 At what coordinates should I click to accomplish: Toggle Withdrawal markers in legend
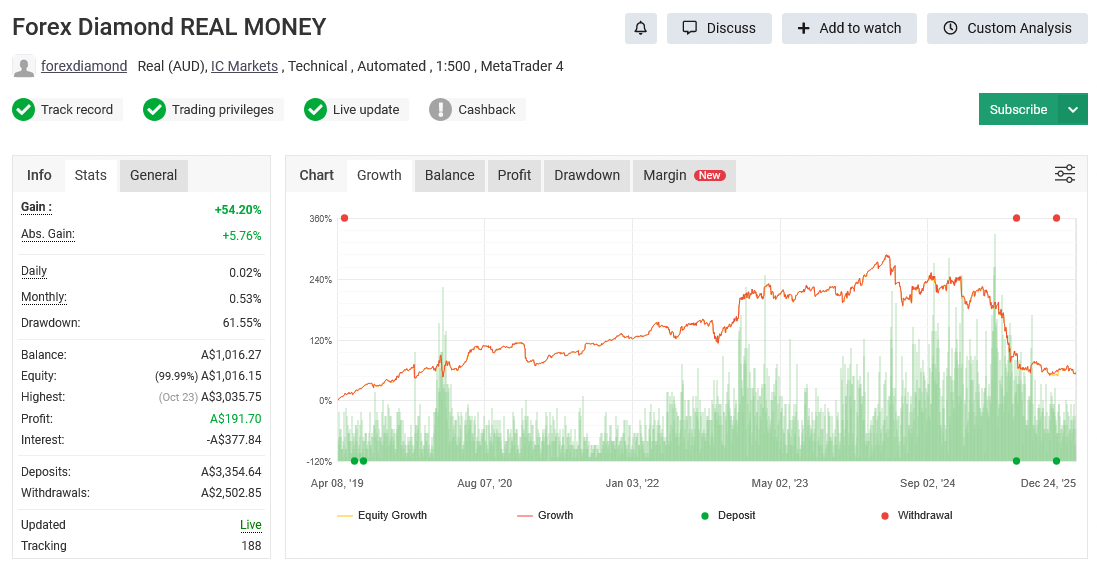click(917, 516)
